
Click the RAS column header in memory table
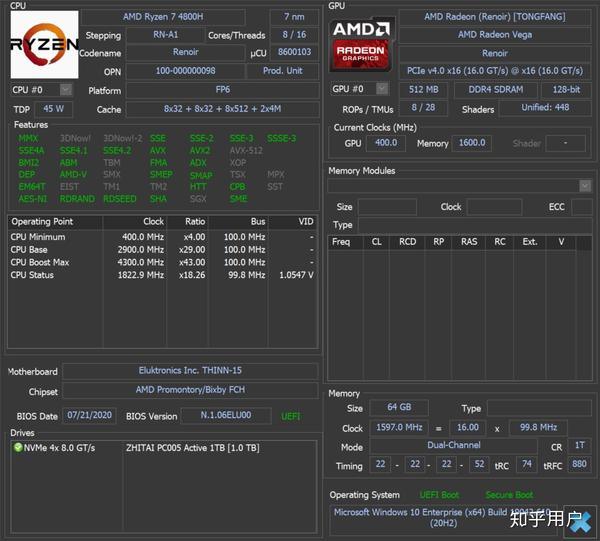click(468, 242)
